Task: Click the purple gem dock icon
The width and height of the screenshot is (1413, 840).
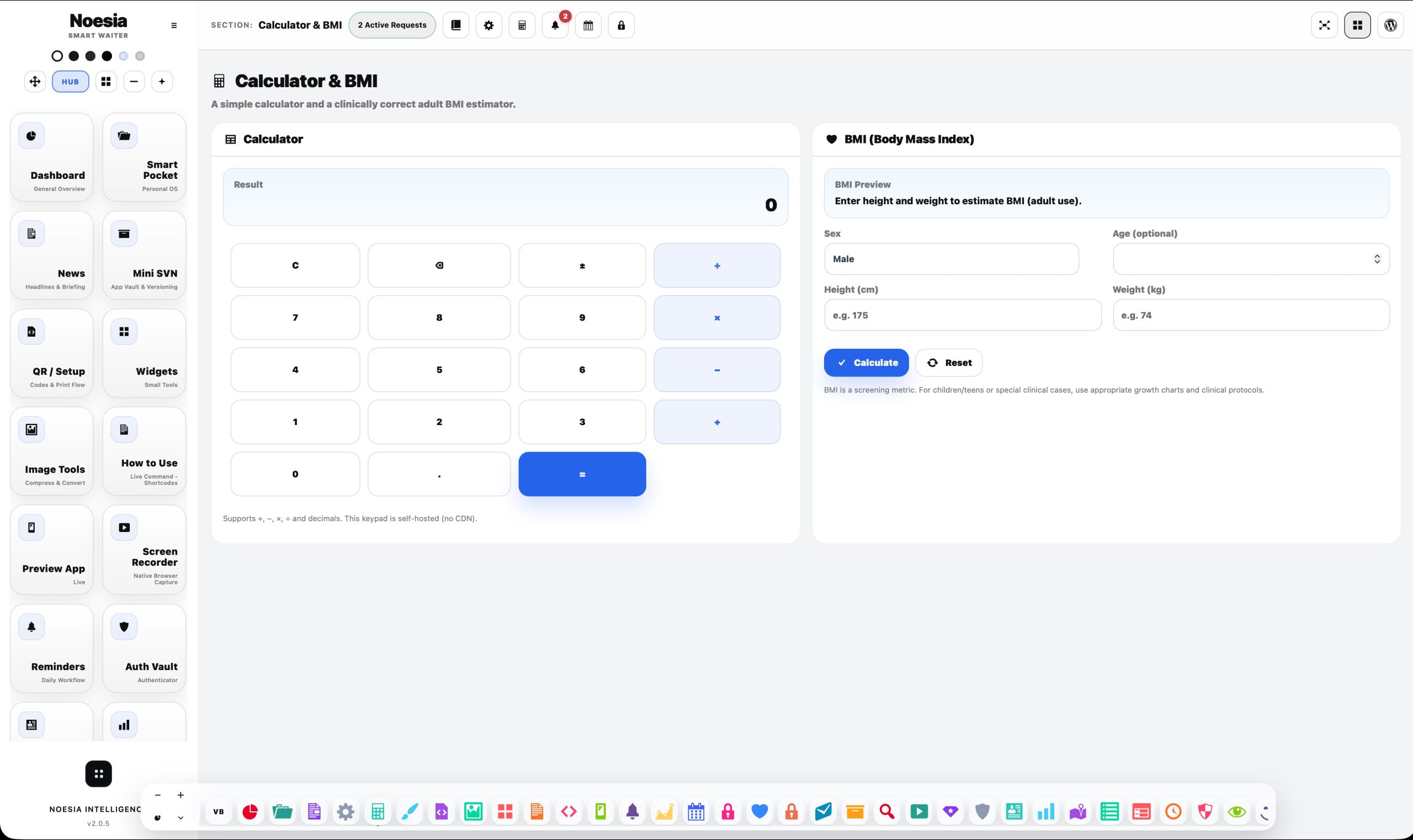Action: (x=950, y=812)
